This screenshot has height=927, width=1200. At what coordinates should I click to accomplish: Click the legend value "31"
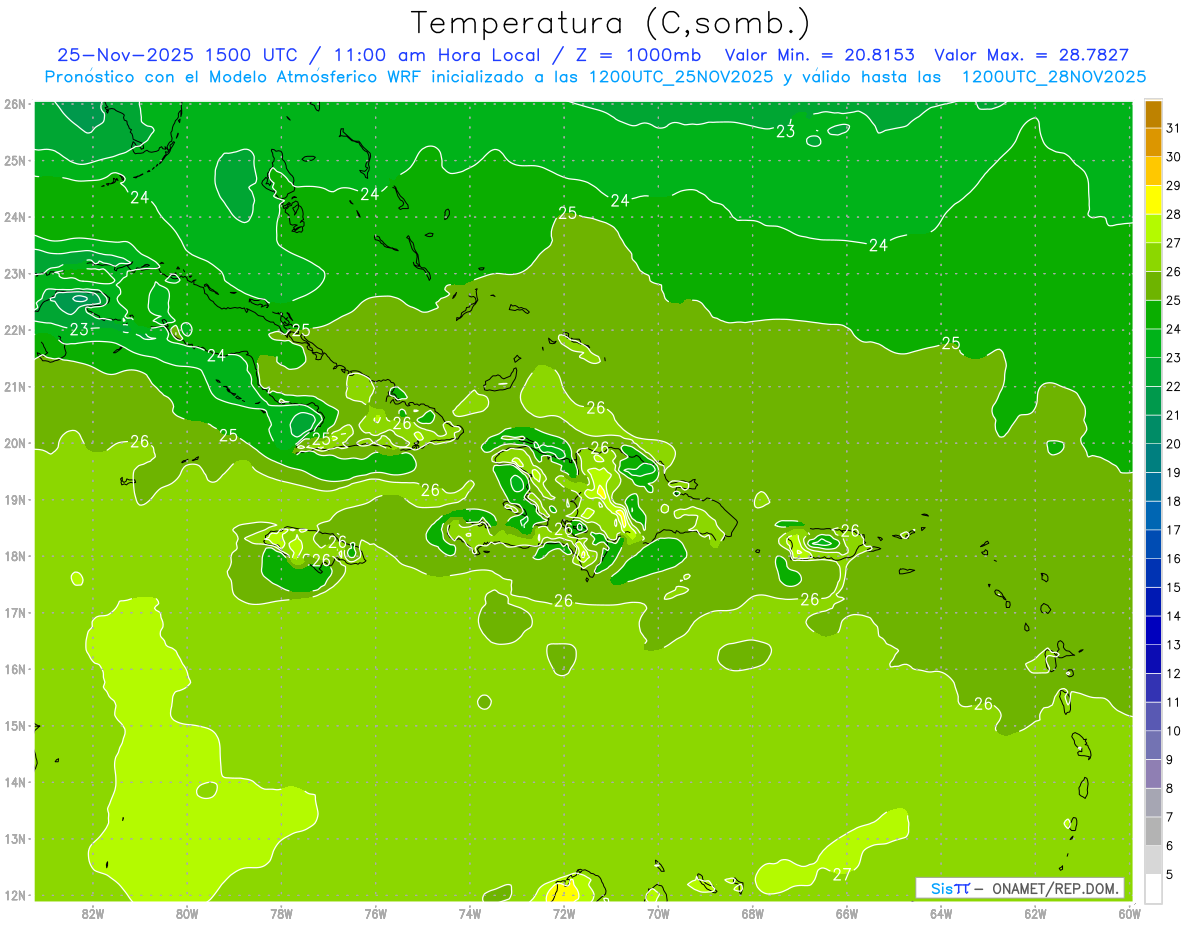(x=1173, y=128)
